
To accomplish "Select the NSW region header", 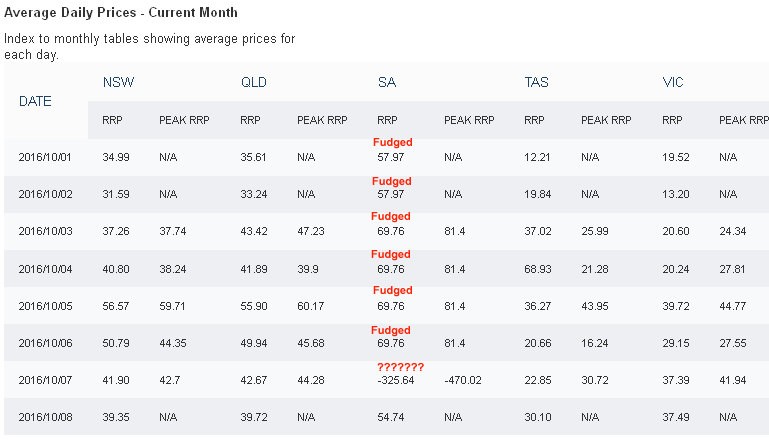I will click(x=118, y=82).
